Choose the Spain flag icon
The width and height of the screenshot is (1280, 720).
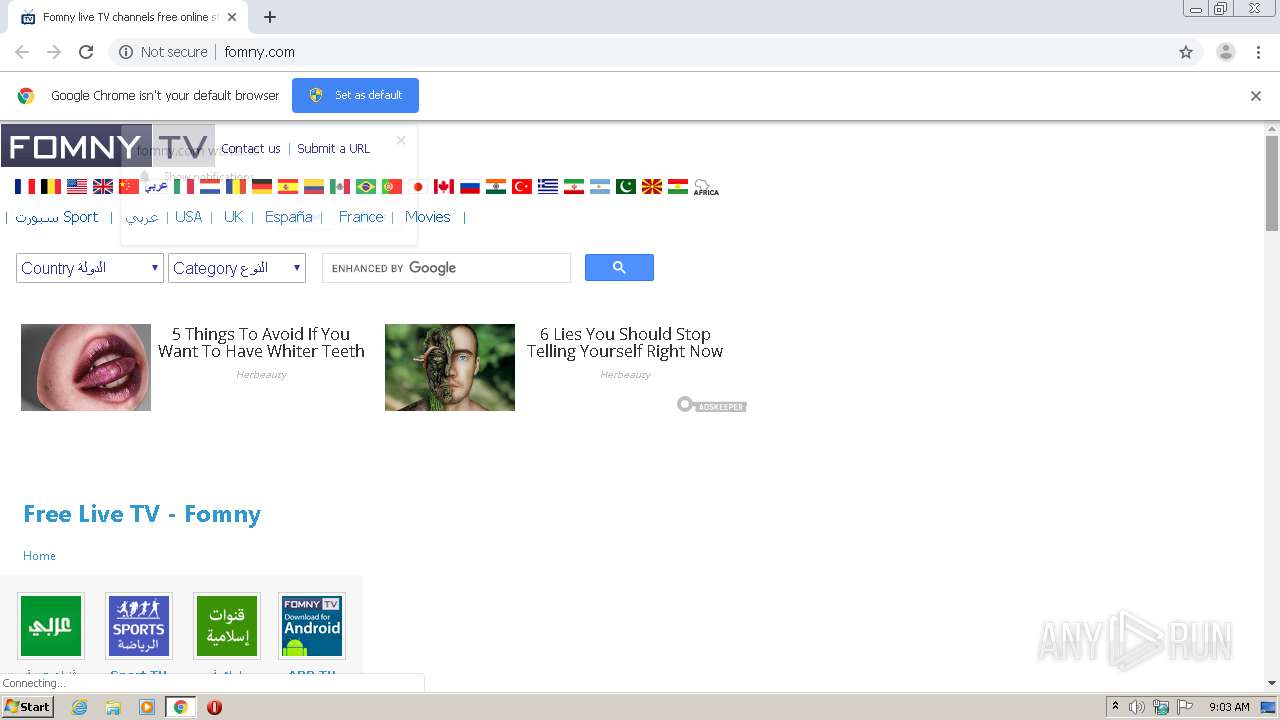[x=288, y=186]
